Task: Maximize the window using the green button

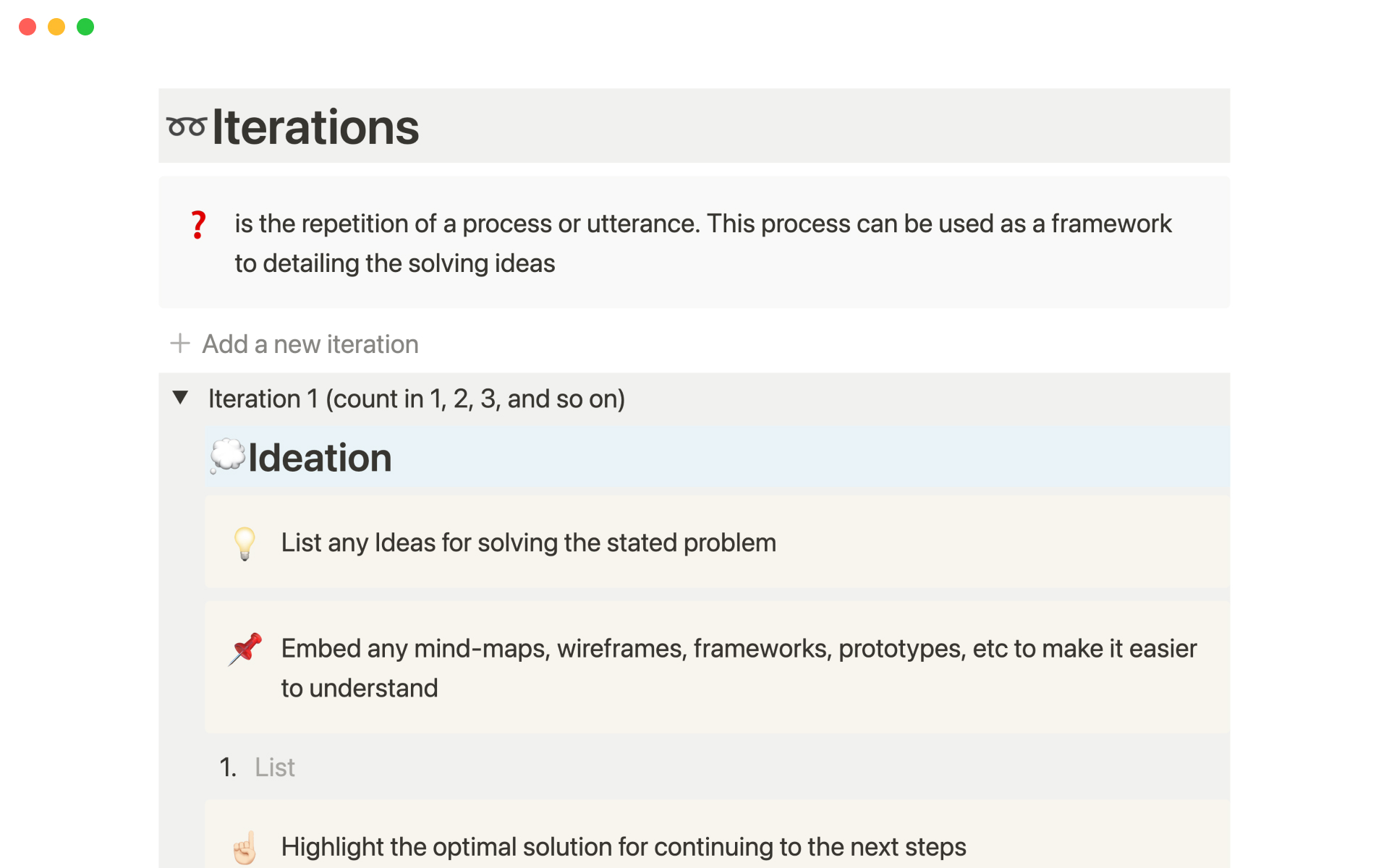Action: pos(85,27)
